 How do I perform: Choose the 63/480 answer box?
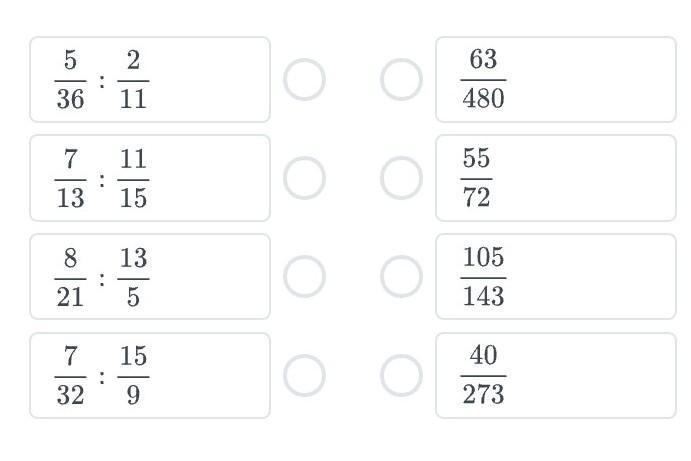tap(556, 80)
